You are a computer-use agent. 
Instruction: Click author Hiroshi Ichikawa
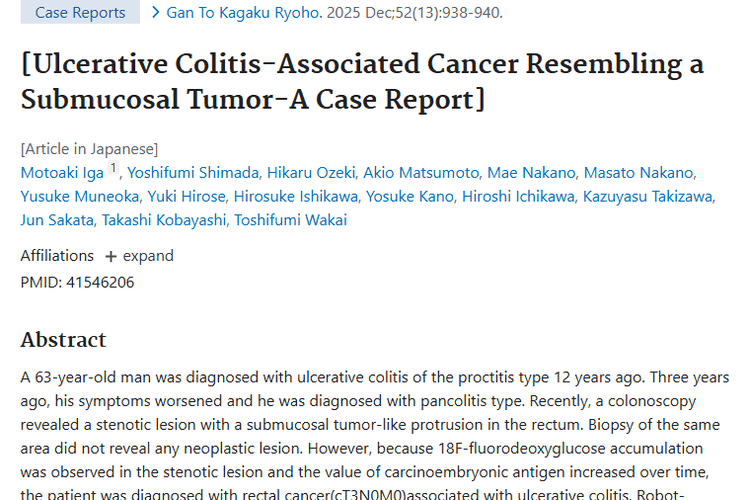pos(516,196)
